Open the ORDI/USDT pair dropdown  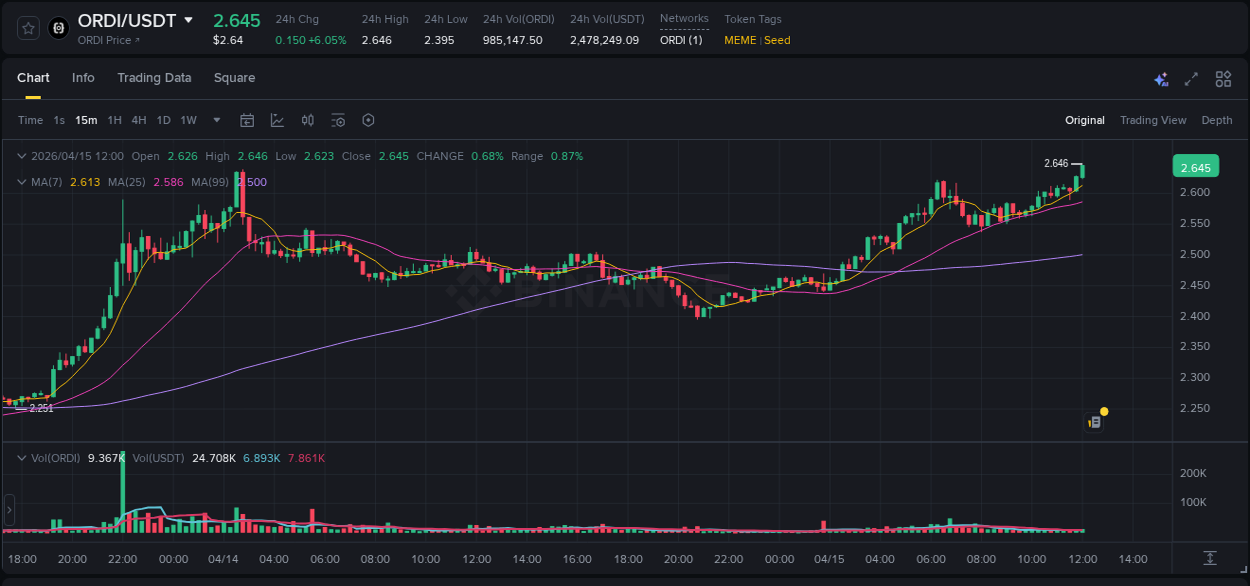[x=190, y=19]
